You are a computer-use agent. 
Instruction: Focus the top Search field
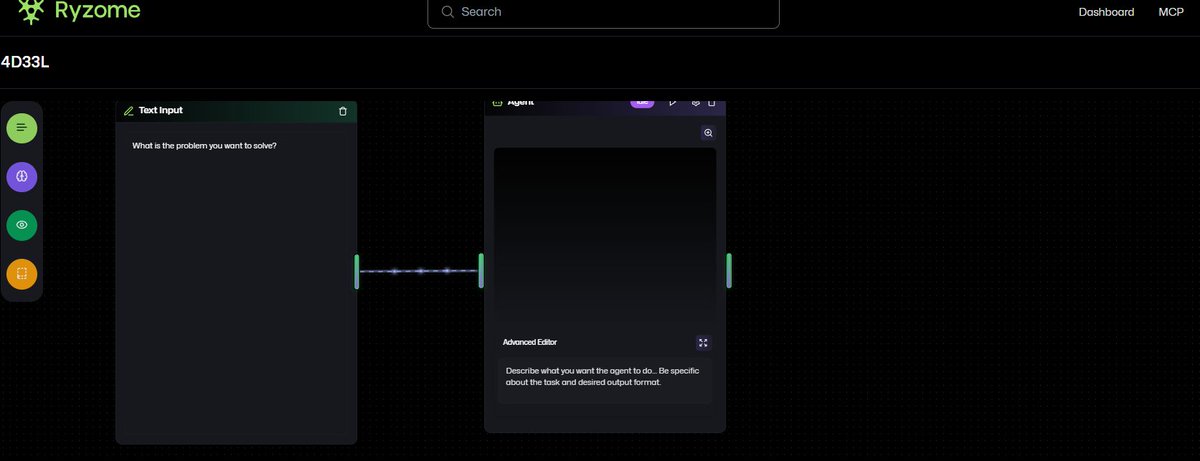point(603,12)
